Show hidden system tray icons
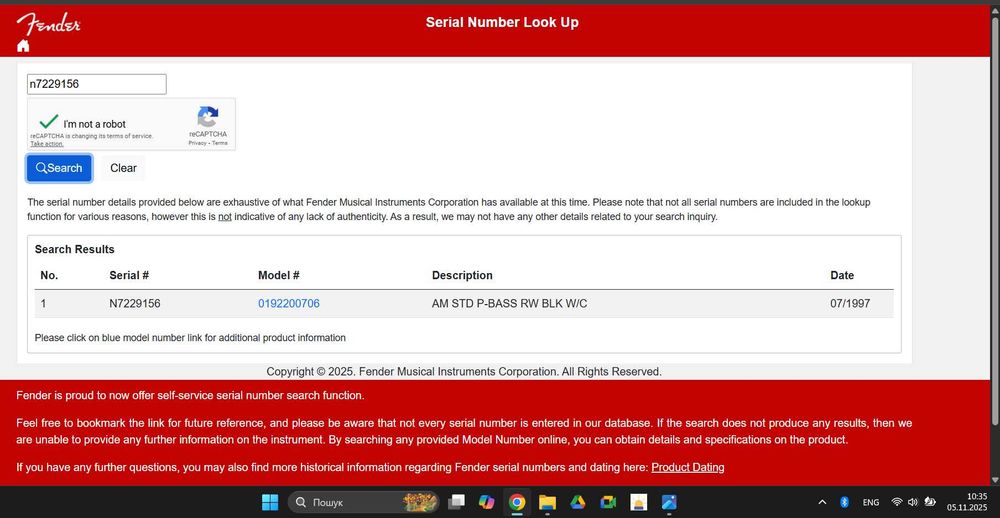1000x518 pixels. click(x=822, y=503)
